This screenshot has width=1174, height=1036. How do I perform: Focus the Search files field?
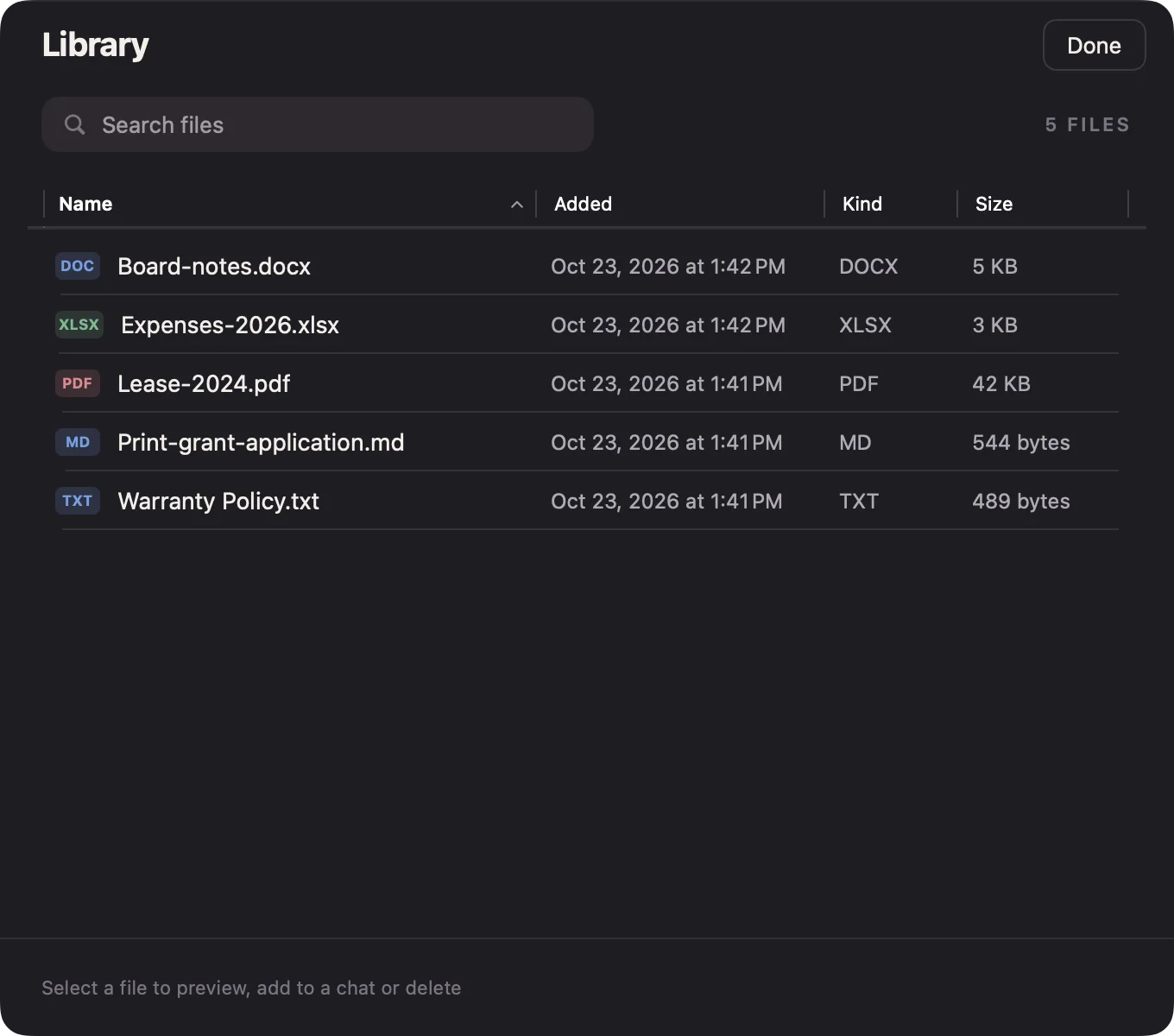[x=318, y=124]
